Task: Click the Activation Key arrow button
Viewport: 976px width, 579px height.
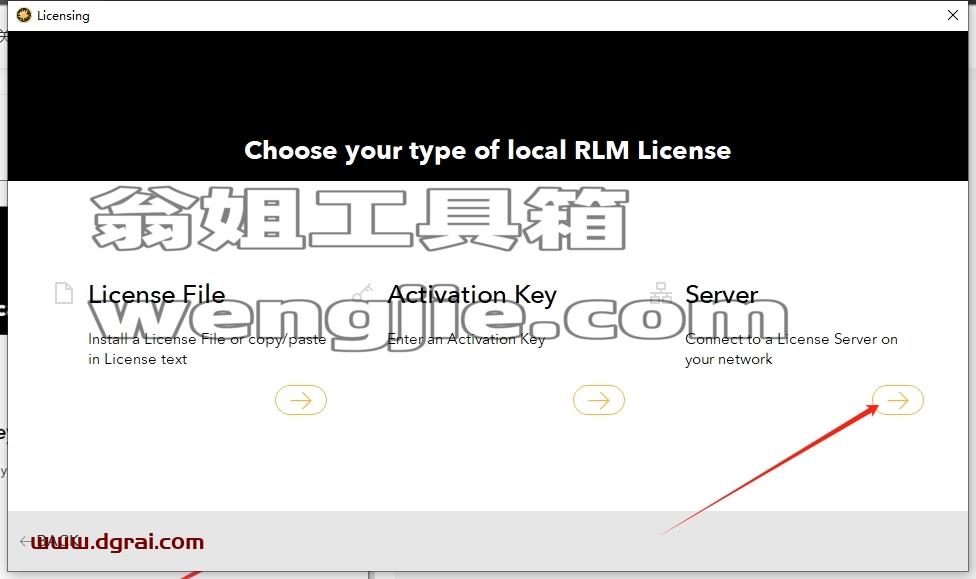Action: 599,400
